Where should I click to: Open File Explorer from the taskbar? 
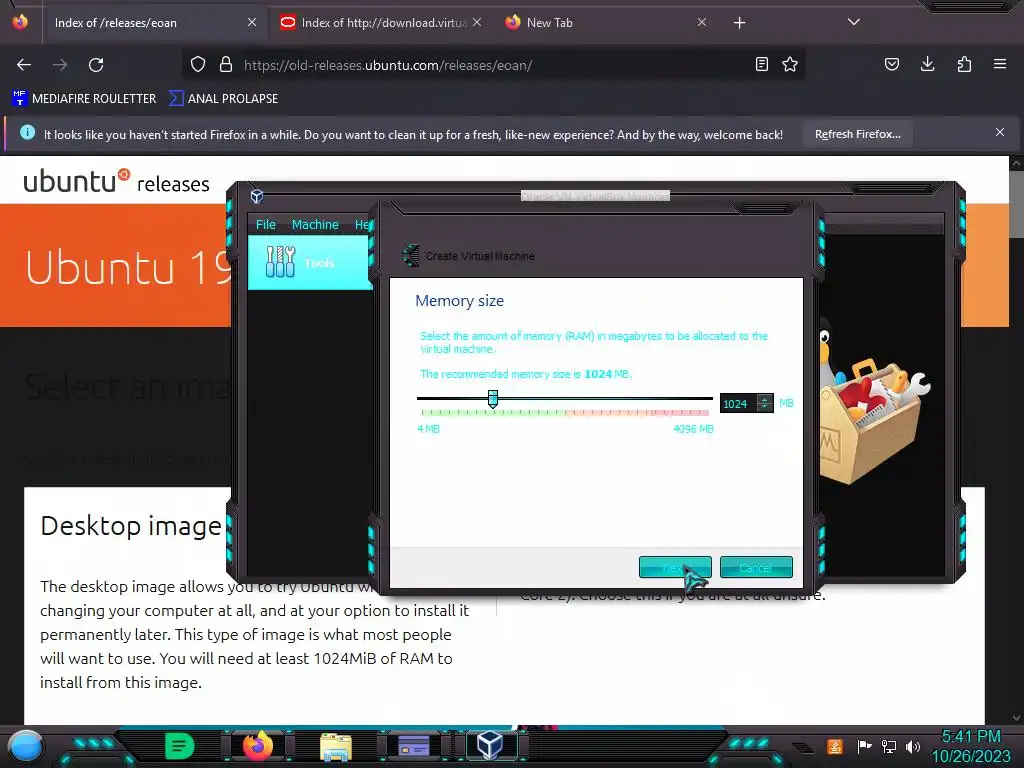pyautogui.click(x=336, y=746)
